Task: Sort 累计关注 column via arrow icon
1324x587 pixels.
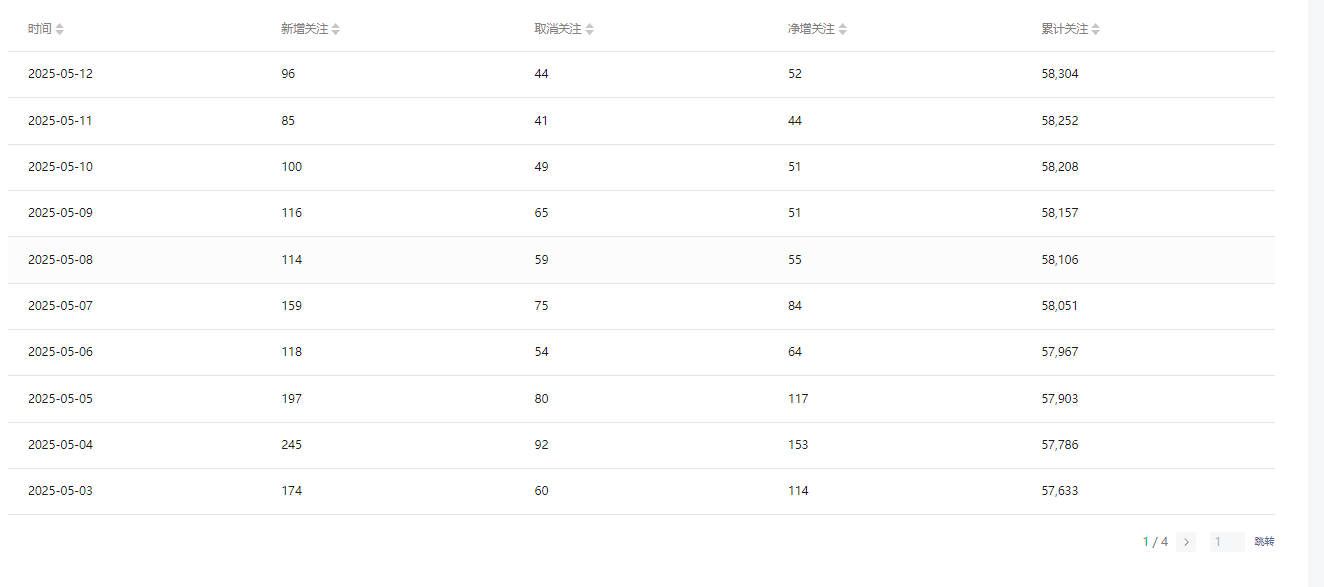Action: [x=1096, y=29]
